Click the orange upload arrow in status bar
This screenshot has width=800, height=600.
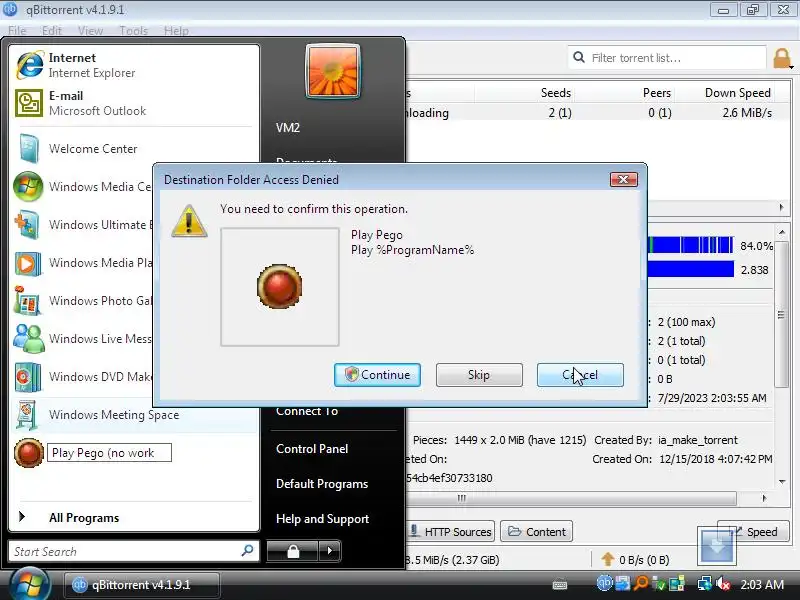[607, 560]
